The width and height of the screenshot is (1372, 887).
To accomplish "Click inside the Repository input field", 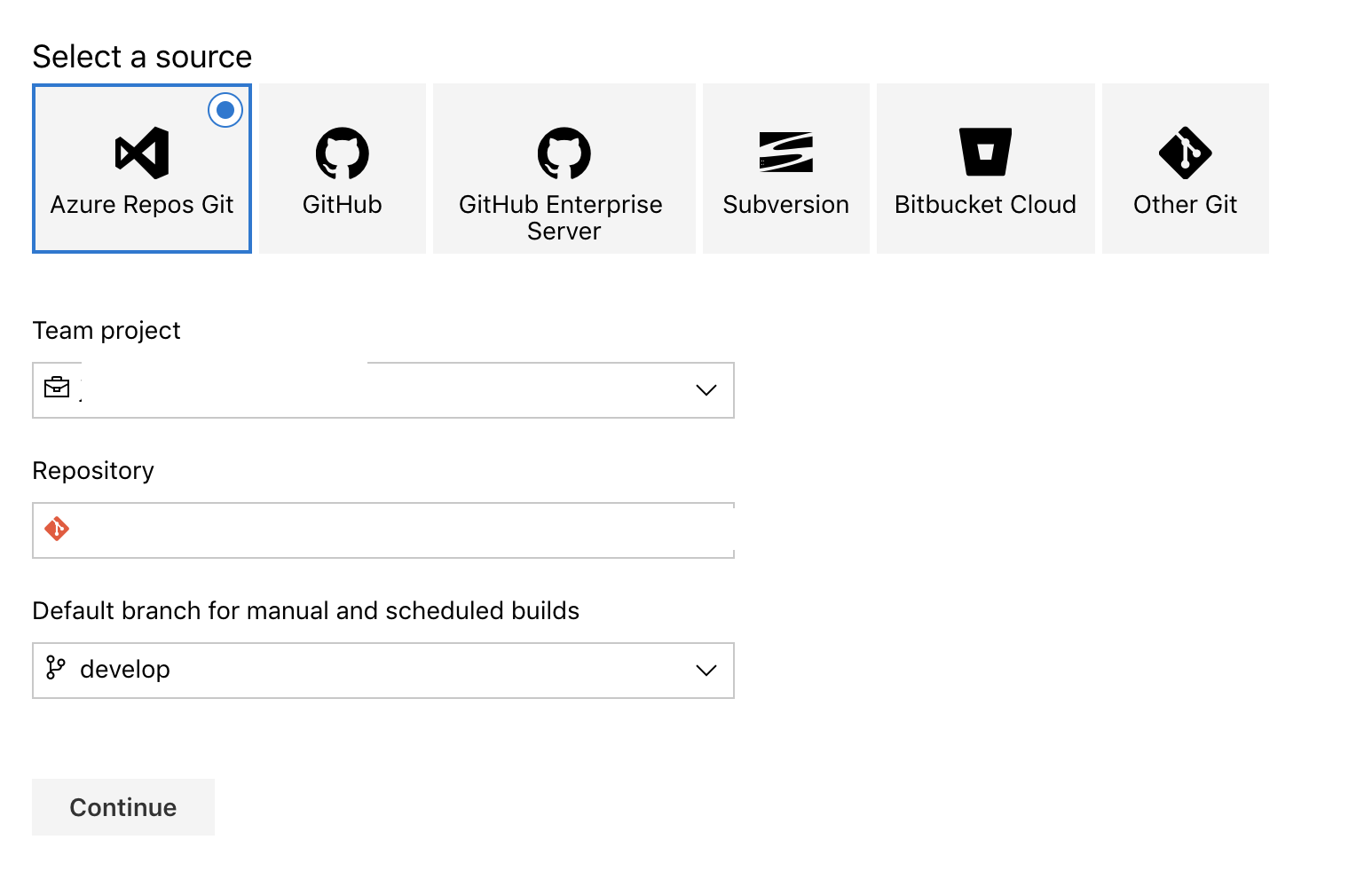I will 382,530.
